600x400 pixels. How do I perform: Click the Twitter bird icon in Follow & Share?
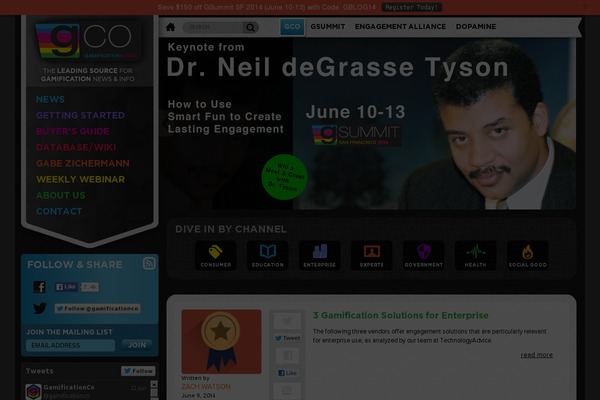pos(40,308)
